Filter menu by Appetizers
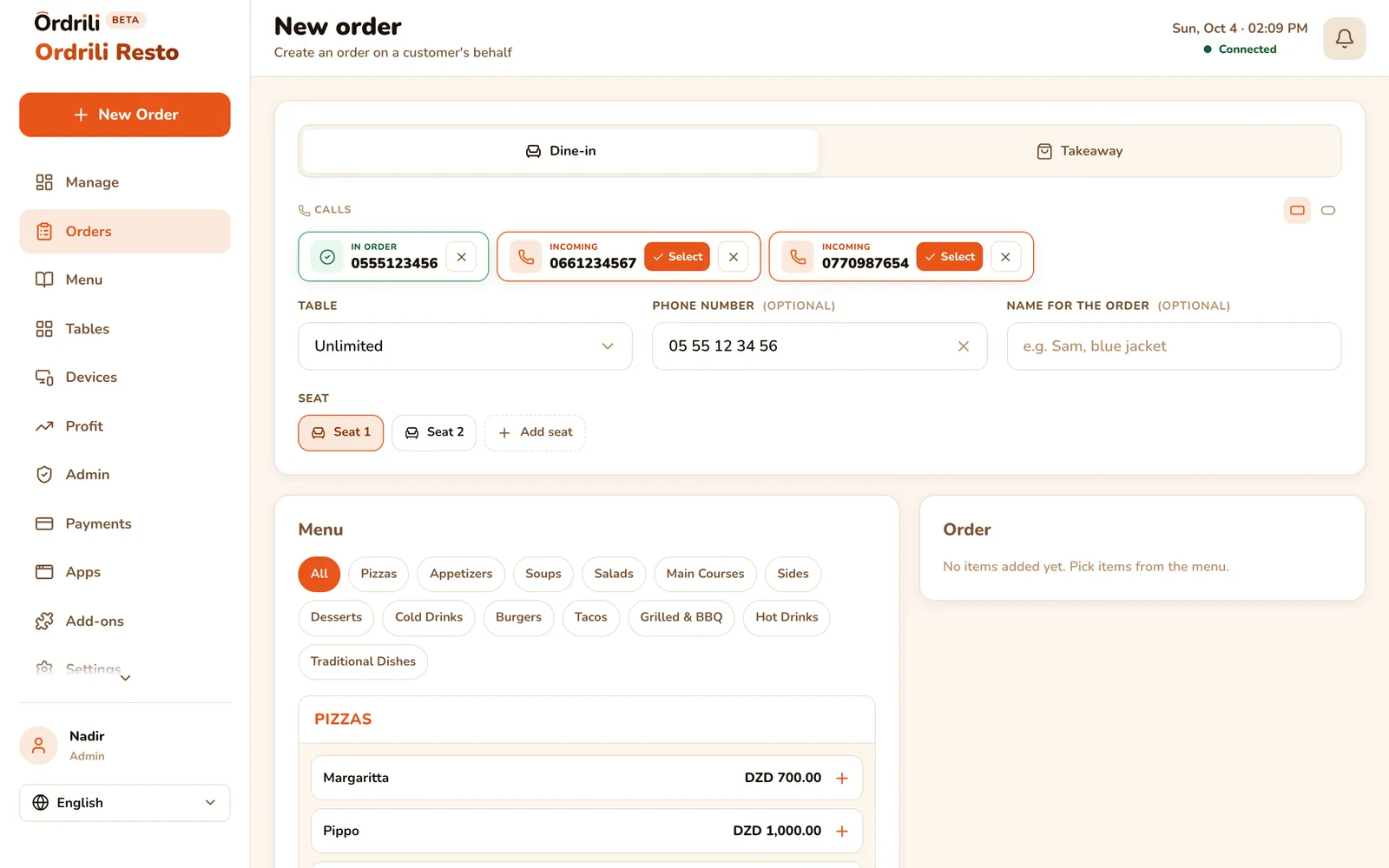The image size is (1389, 868). pyautogui.click(x=461, y=574)
